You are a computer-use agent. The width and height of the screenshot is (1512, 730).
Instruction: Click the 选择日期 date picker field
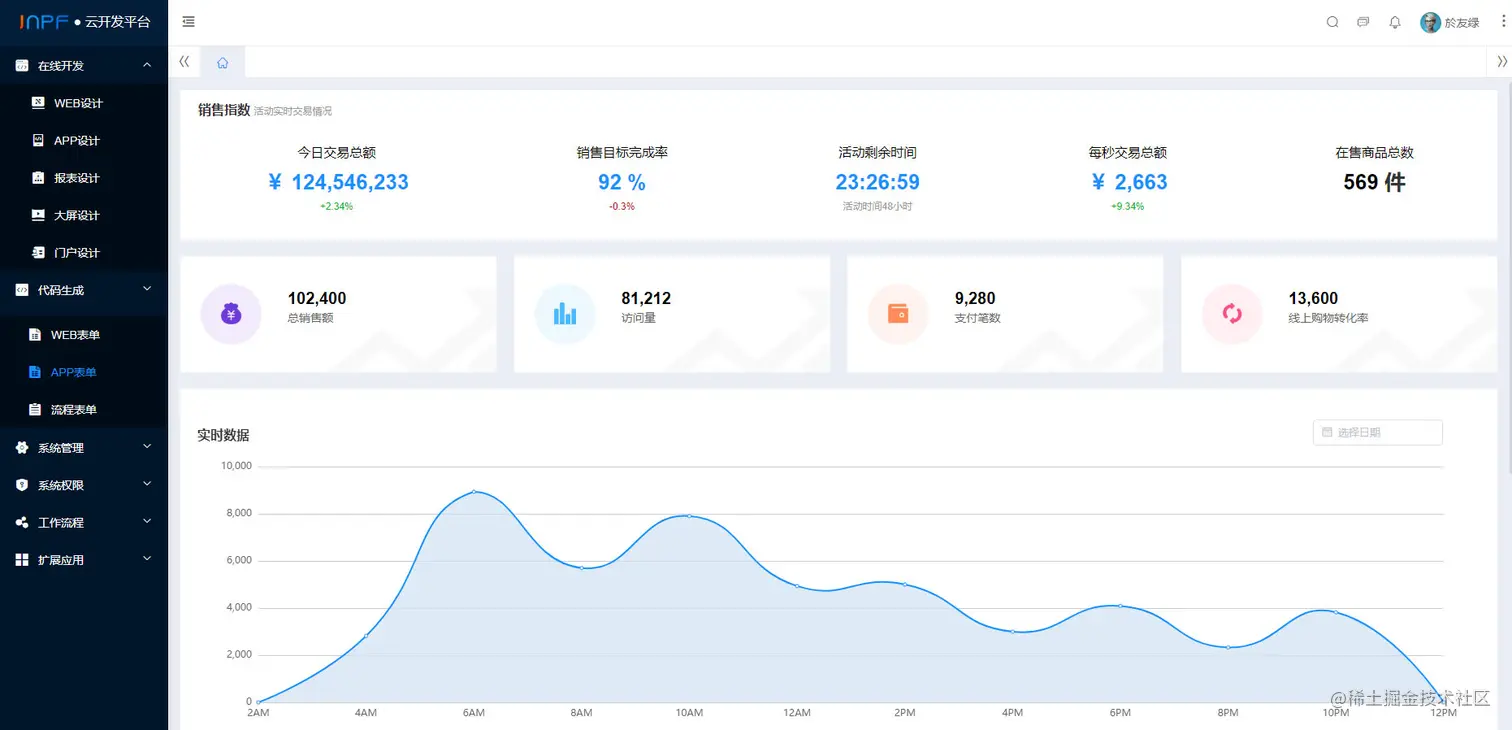pos(1378,432)
